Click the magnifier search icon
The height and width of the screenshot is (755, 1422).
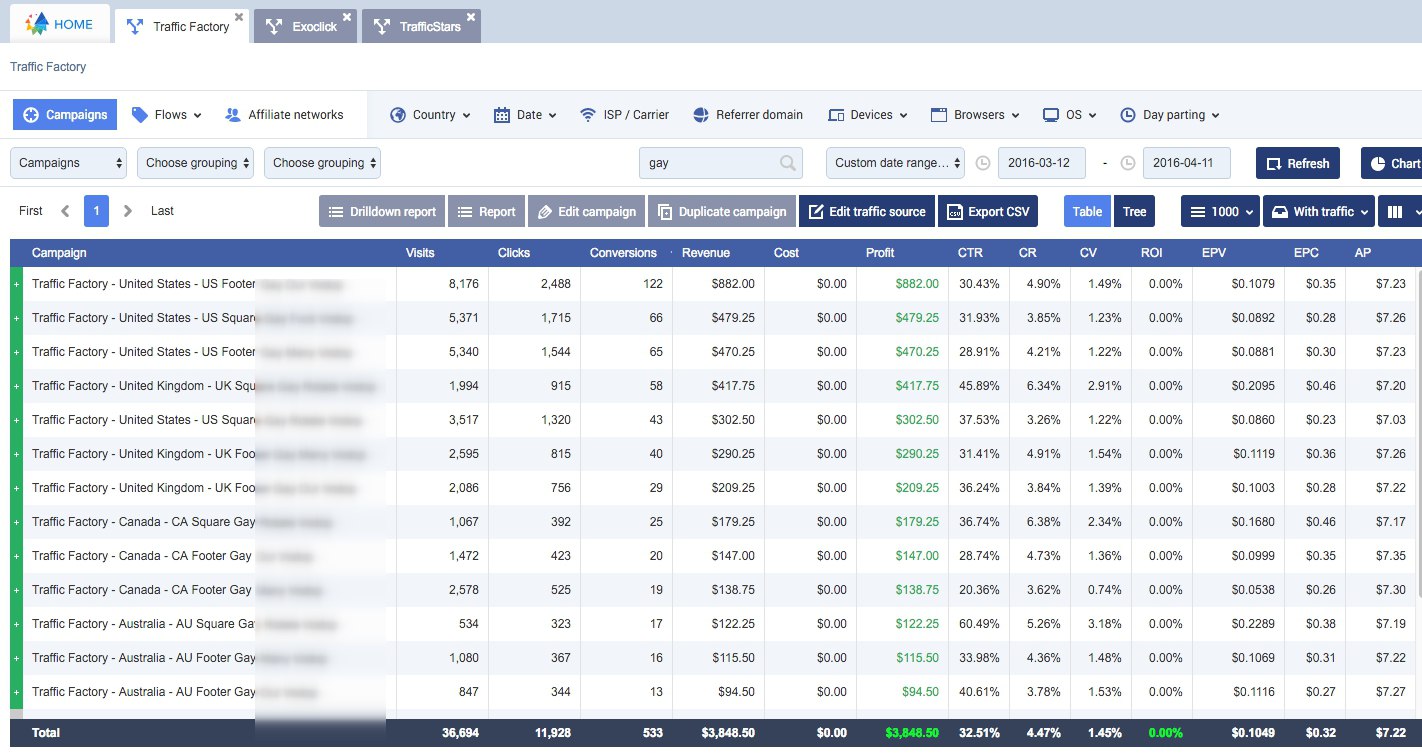click(788, 163)
